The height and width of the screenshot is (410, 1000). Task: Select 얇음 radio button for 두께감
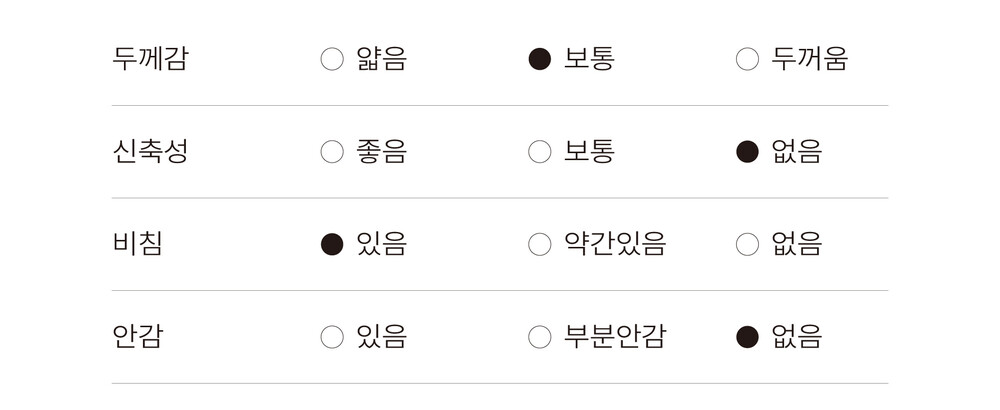[x=332, y=60]
